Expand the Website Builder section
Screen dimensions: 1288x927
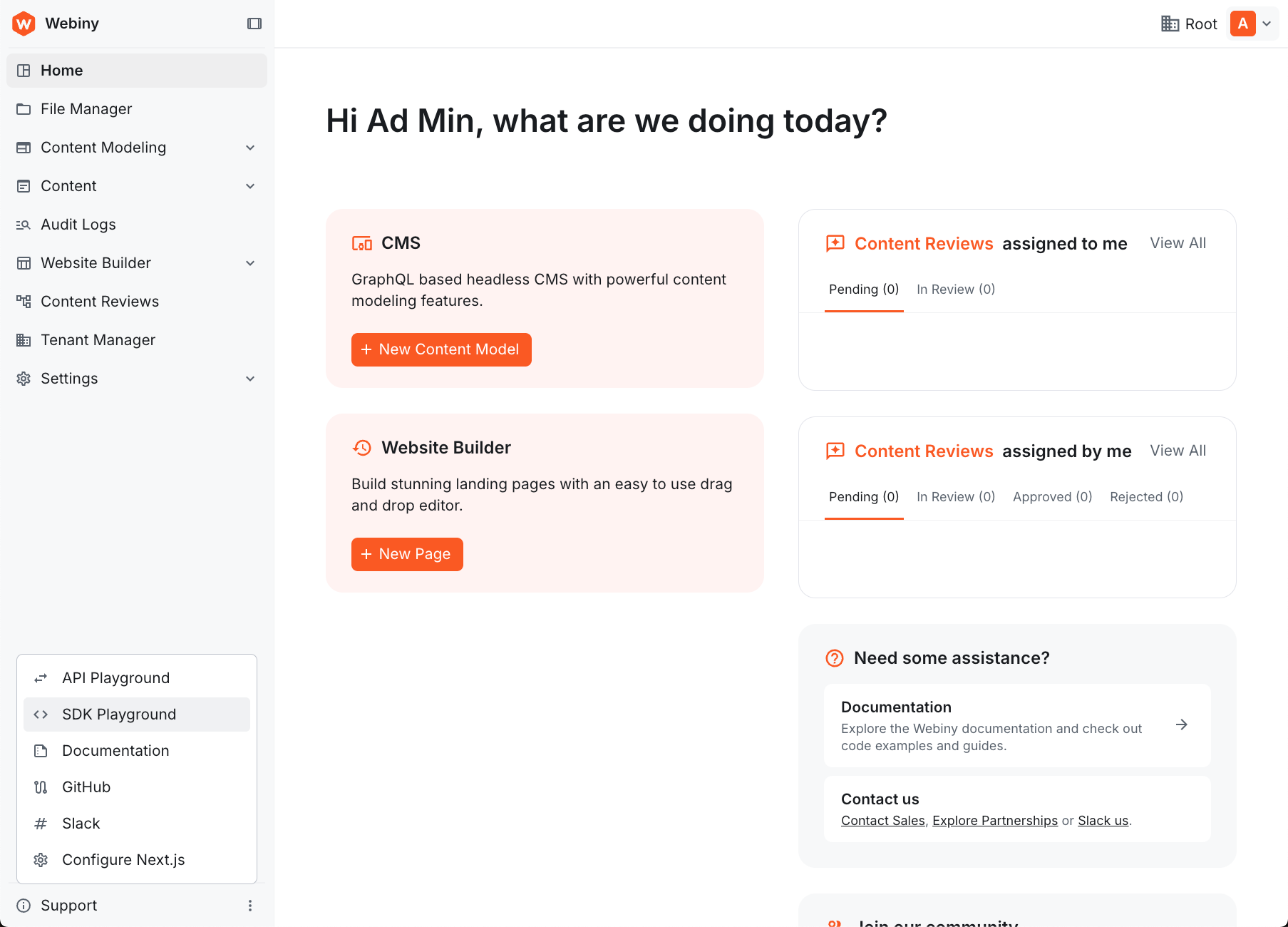pos(250,262)
